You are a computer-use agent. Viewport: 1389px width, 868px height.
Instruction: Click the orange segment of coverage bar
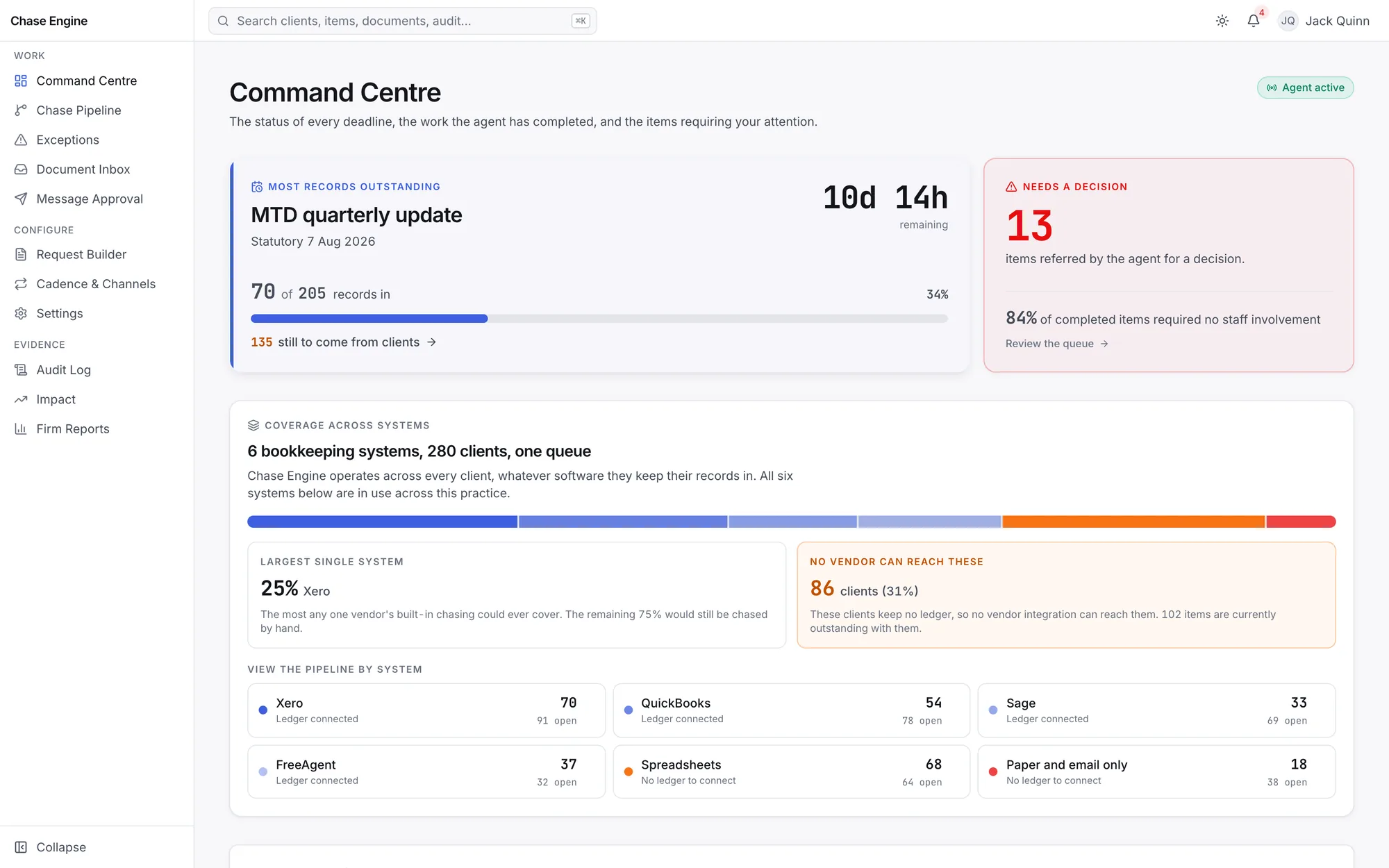(x=1133, y=521)
